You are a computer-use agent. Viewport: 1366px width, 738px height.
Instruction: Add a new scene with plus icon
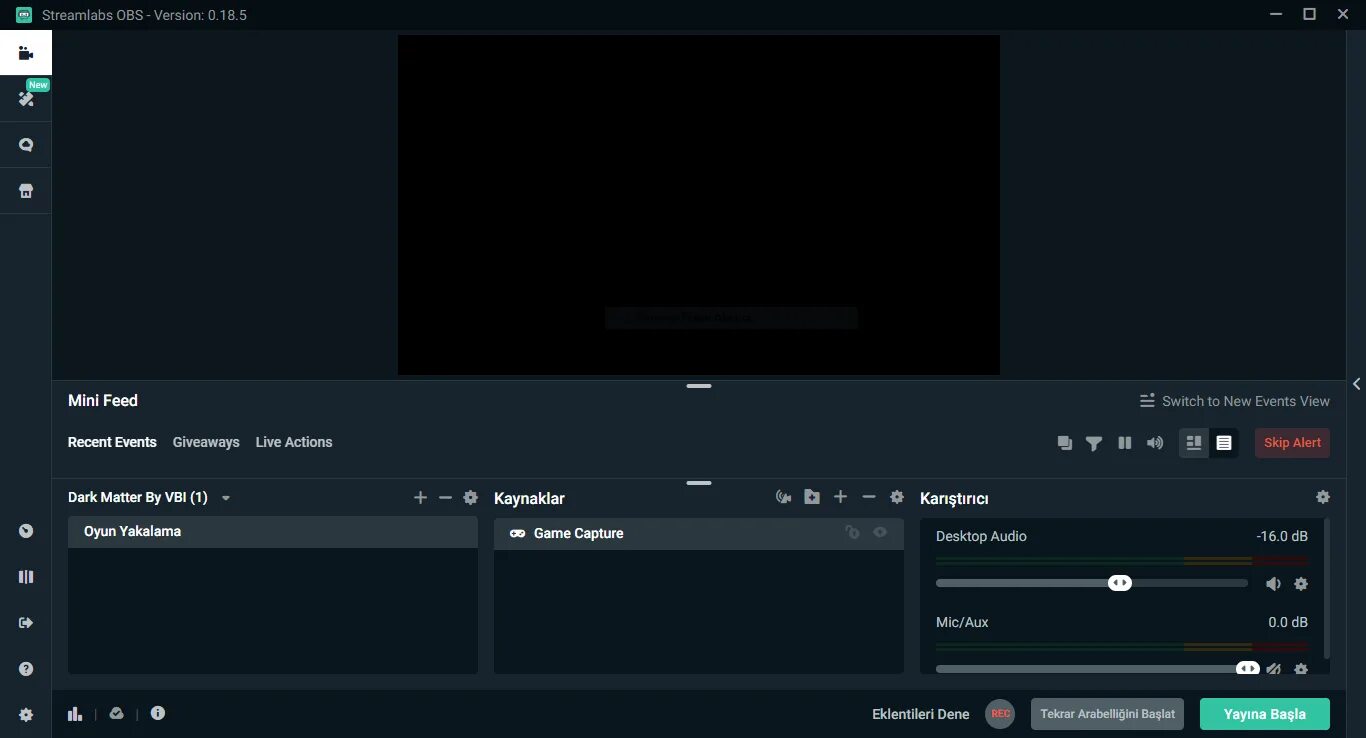[420, 497]
